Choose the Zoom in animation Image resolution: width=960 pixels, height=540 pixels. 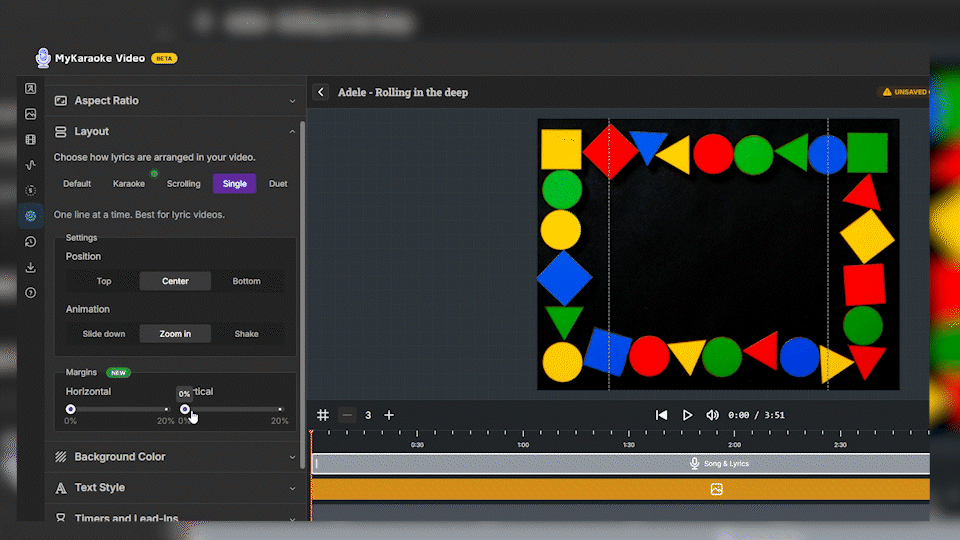click(x=175, y=334)
